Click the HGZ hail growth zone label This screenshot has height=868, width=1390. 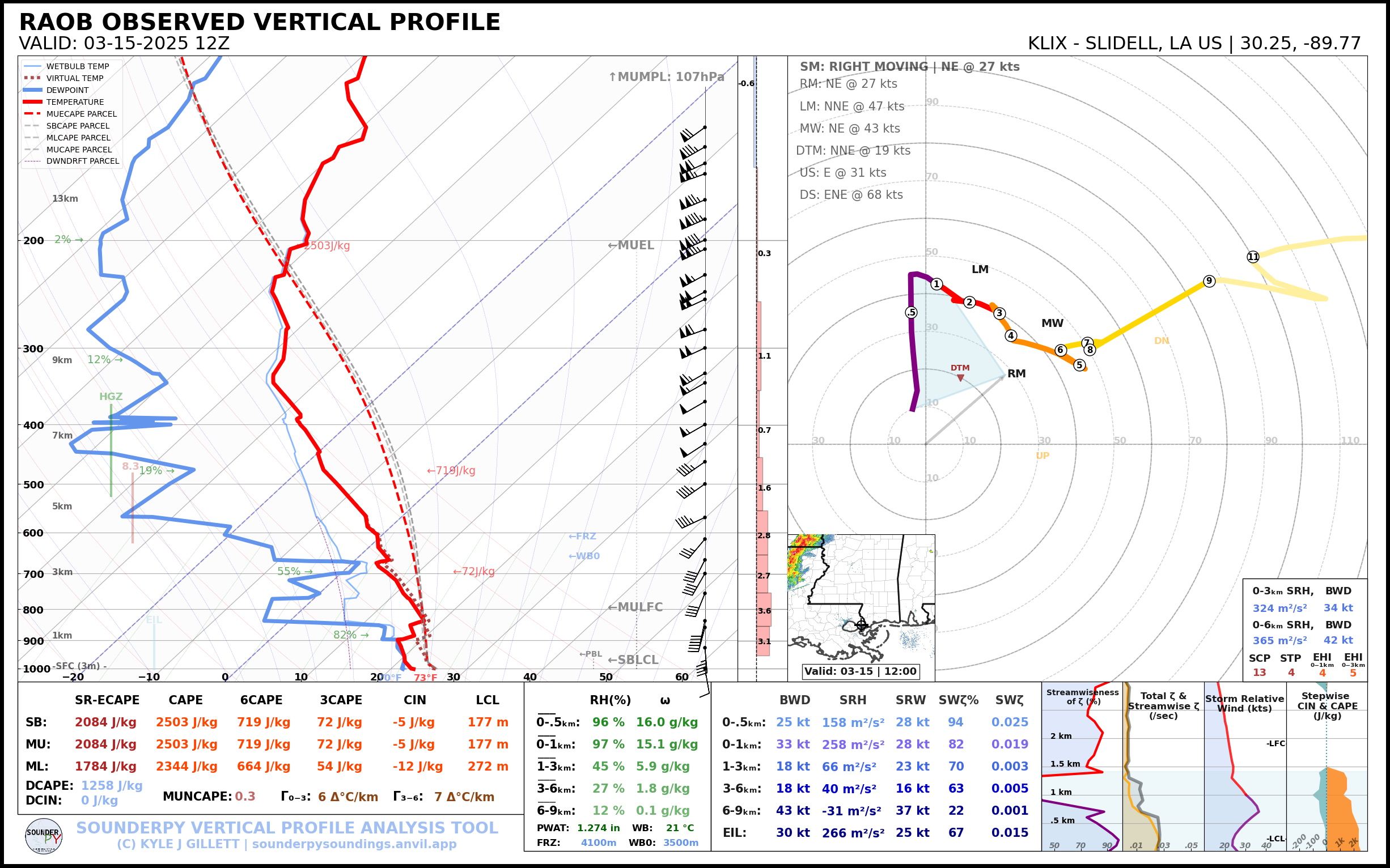[x=111, y=397]
